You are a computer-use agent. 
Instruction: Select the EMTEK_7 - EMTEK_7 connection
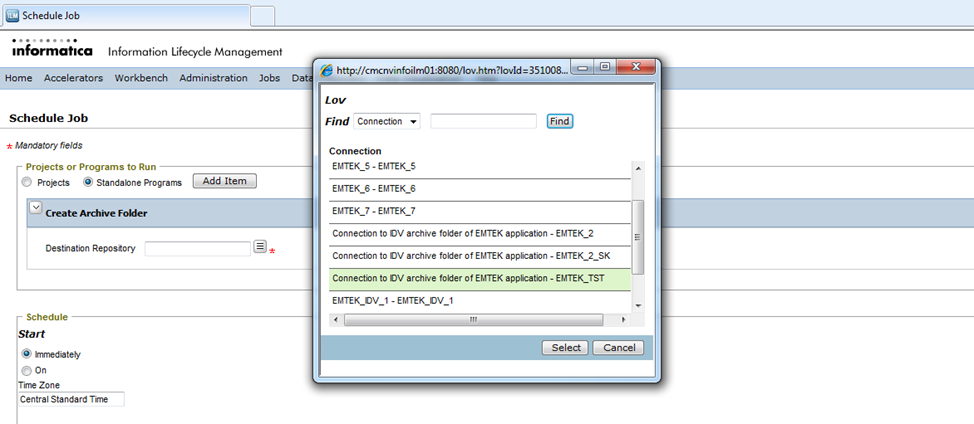[480, 212]
